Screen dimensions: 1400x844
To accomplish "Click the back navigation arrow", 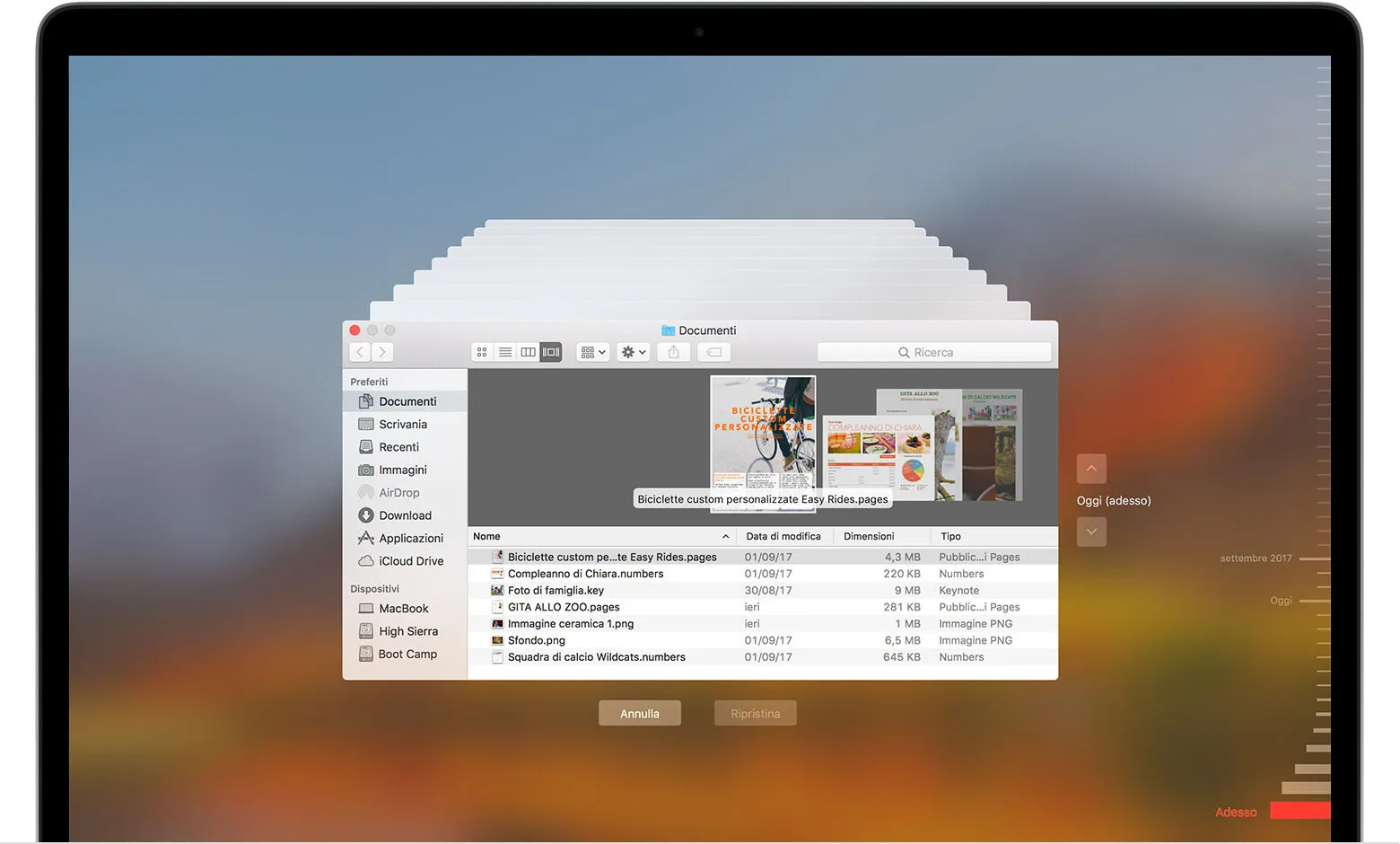I will (360, 352).
